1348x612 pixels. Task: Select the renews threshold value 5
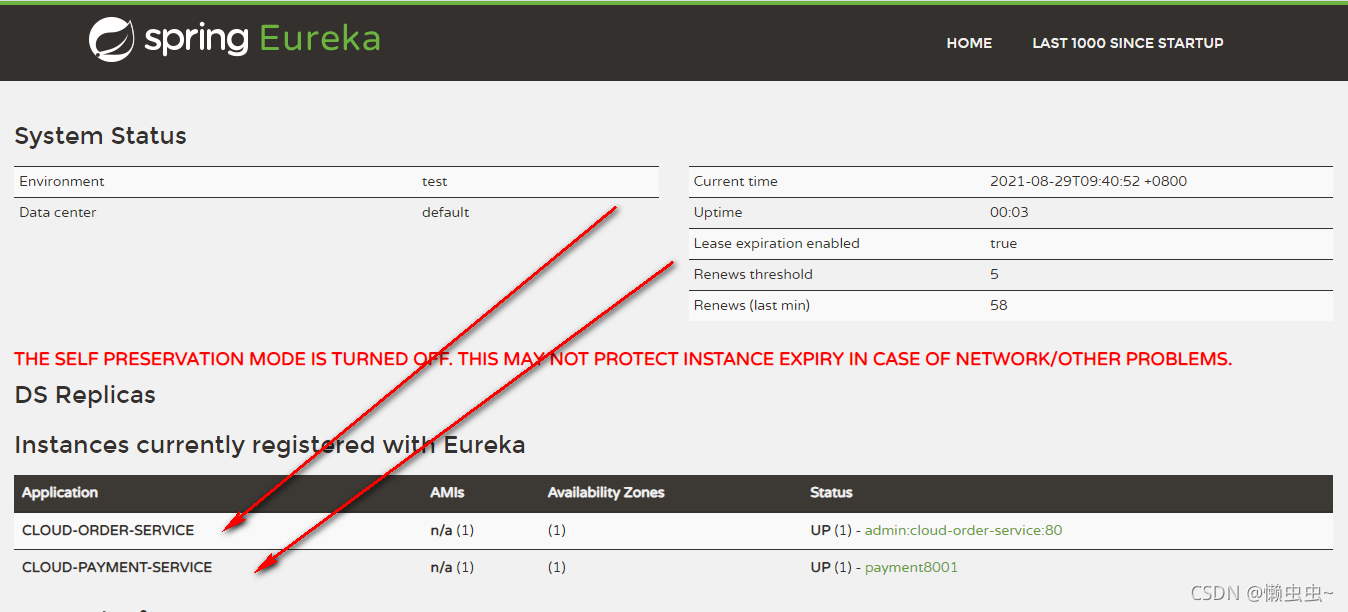pos(994,274)
